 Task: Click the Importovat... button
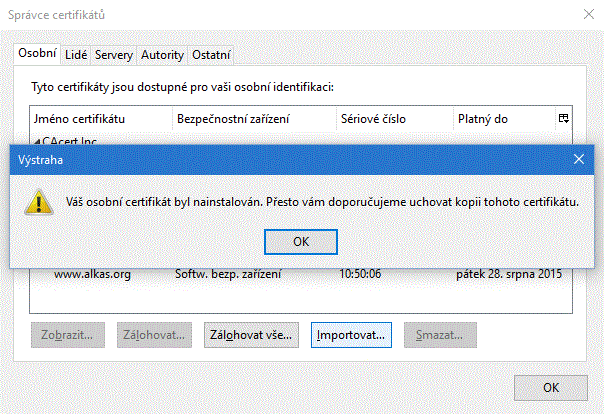[350, 334]
